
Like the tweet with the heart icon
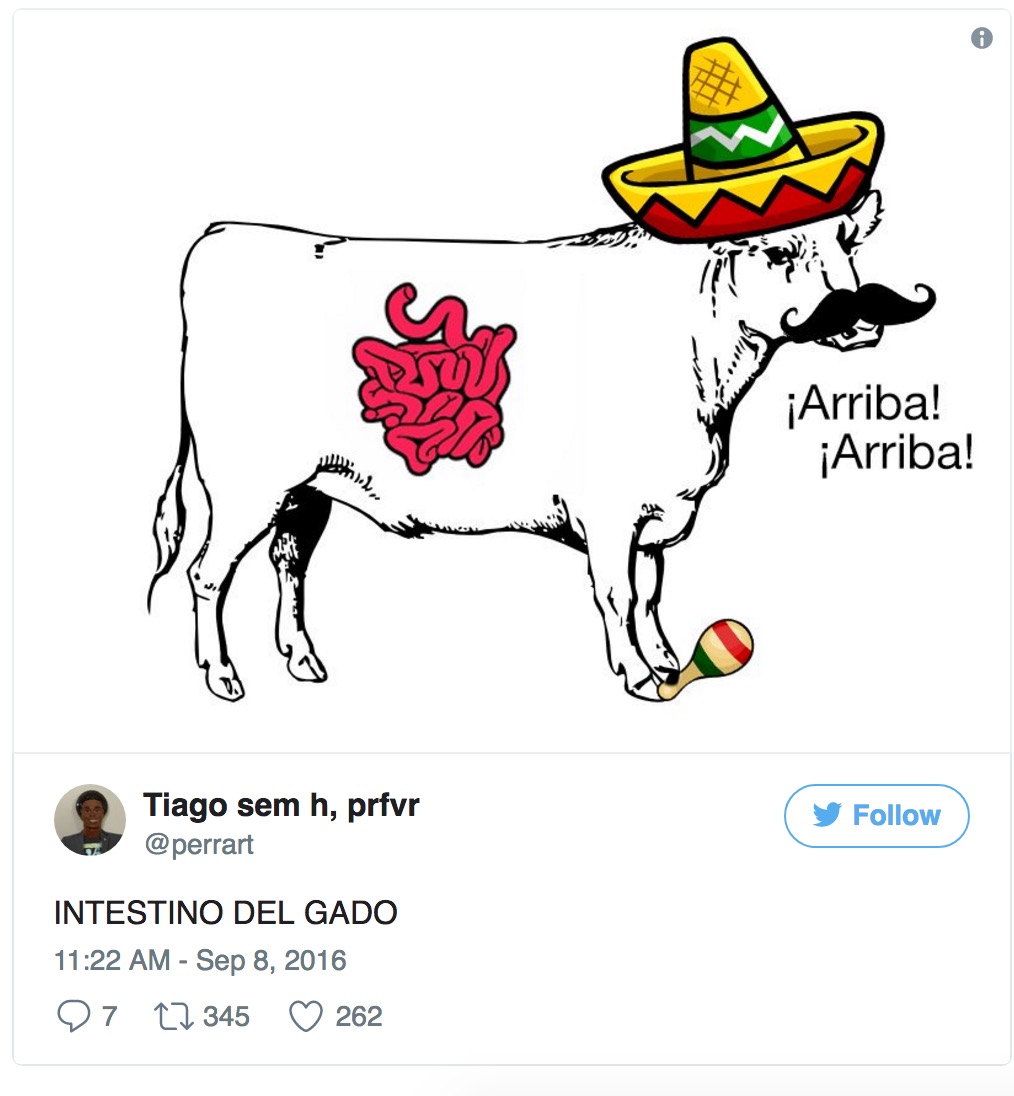306,1016
